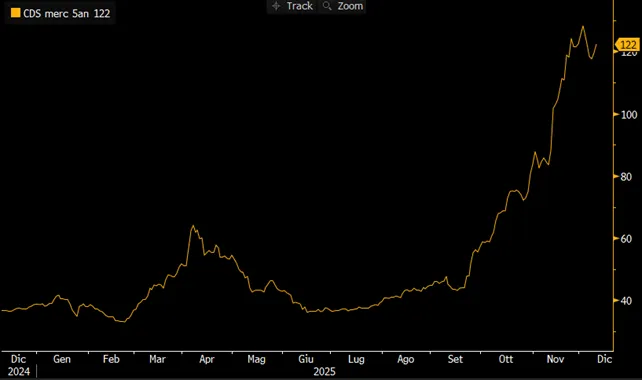Click the Gen month axis label
This screenshot has width=642, height=380.
click(x=62, y=359)
